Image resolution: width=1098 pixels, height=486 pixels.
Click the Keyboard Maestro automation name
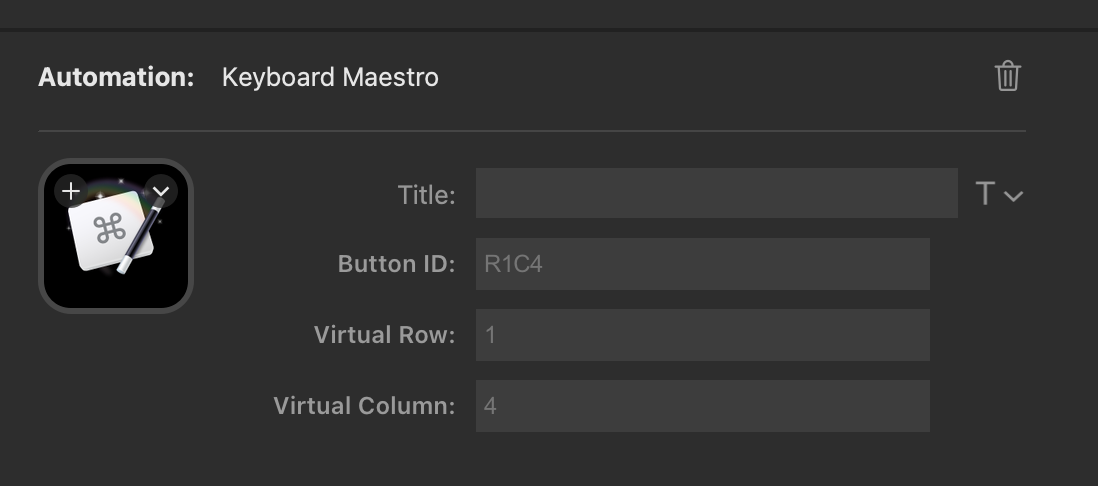tap(330, 76)
